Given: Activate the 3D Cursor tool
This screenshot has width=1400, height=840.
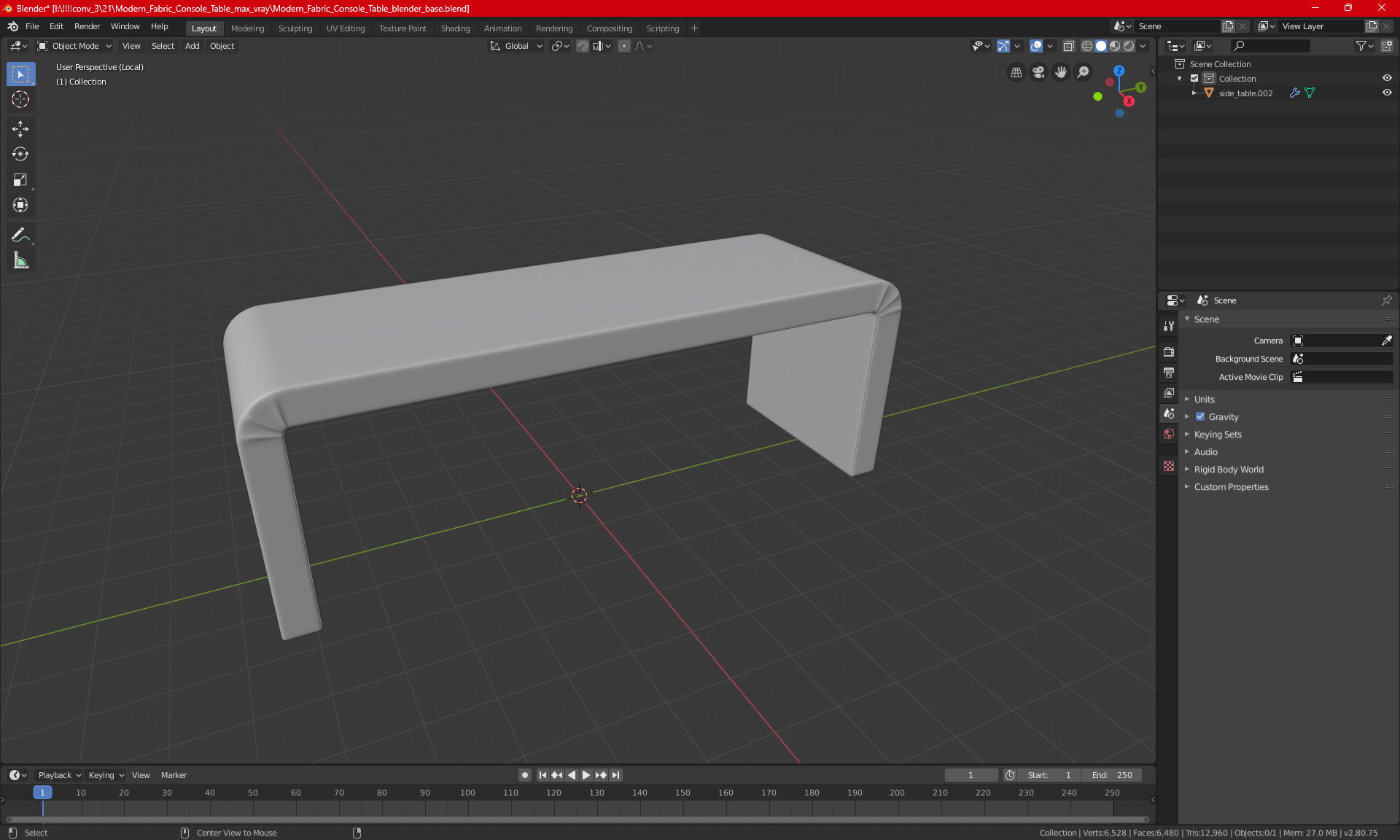Looking at the screenshot, I should point(20,100).
